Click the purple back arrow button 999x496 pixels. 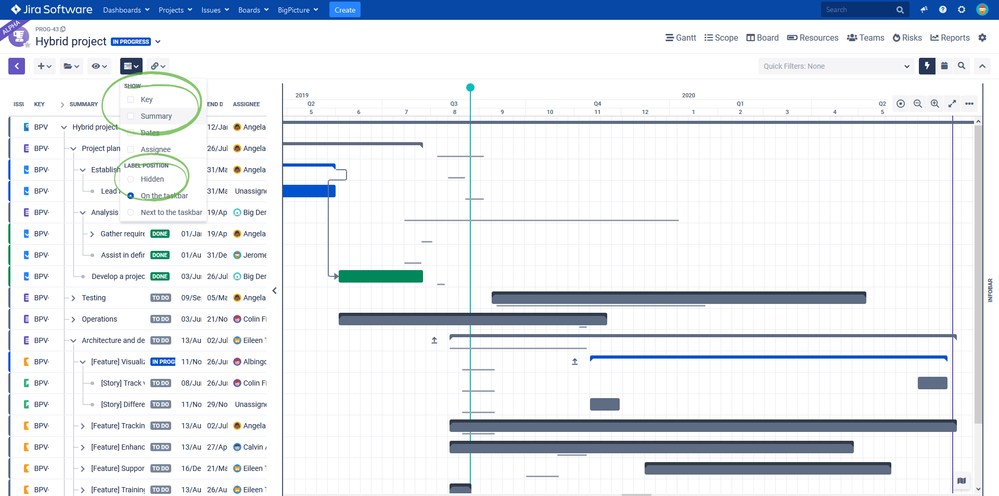tap(17, 66)
